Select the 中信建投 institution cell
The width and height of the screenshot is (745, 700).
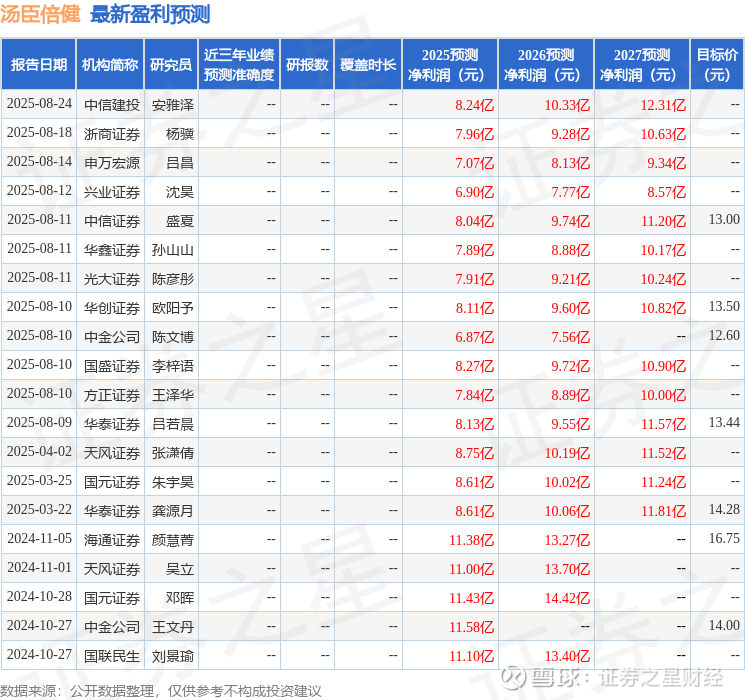[x=112, y=105]
